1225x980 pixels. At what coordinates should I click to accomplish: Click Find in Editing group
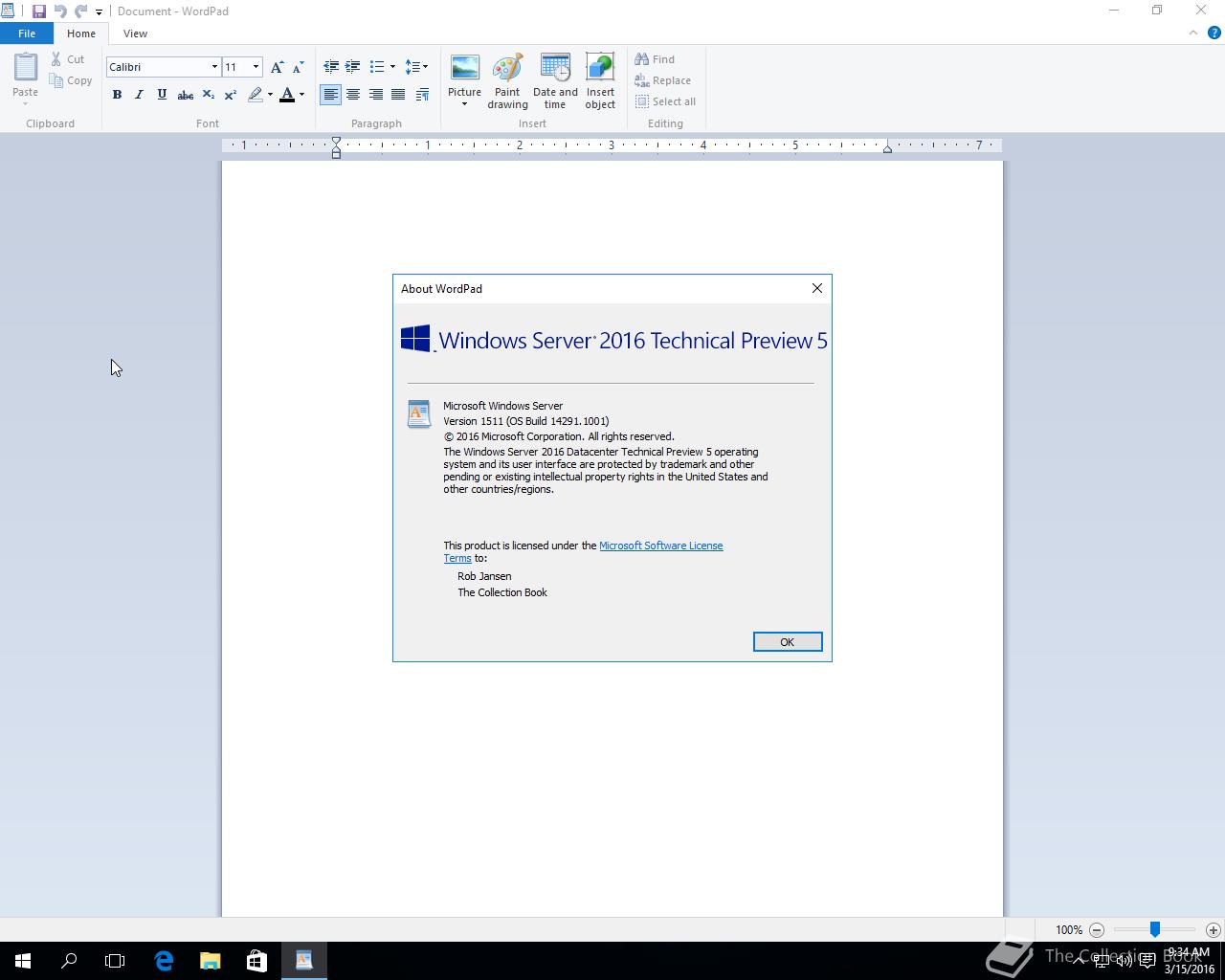pos(655,59)
